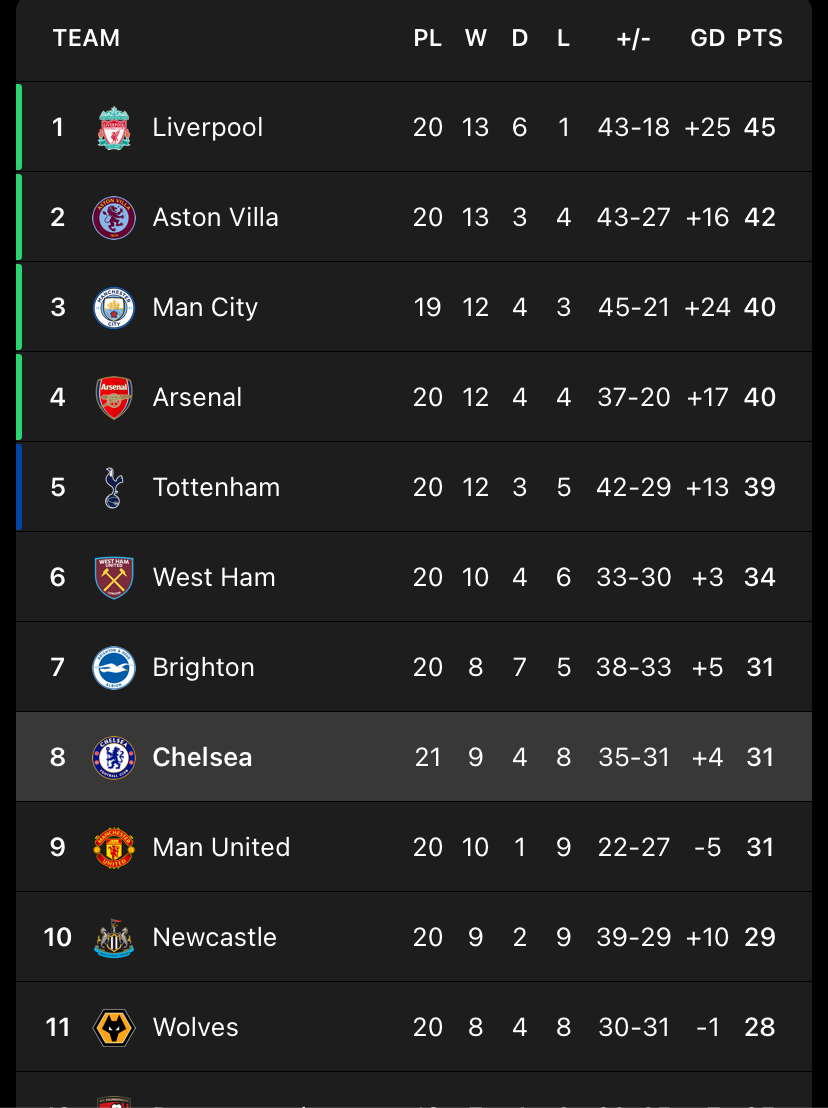Tap the Newcastle club crest
The width and height of the screenshot is (828, 1108).
(x=114, y=938)
